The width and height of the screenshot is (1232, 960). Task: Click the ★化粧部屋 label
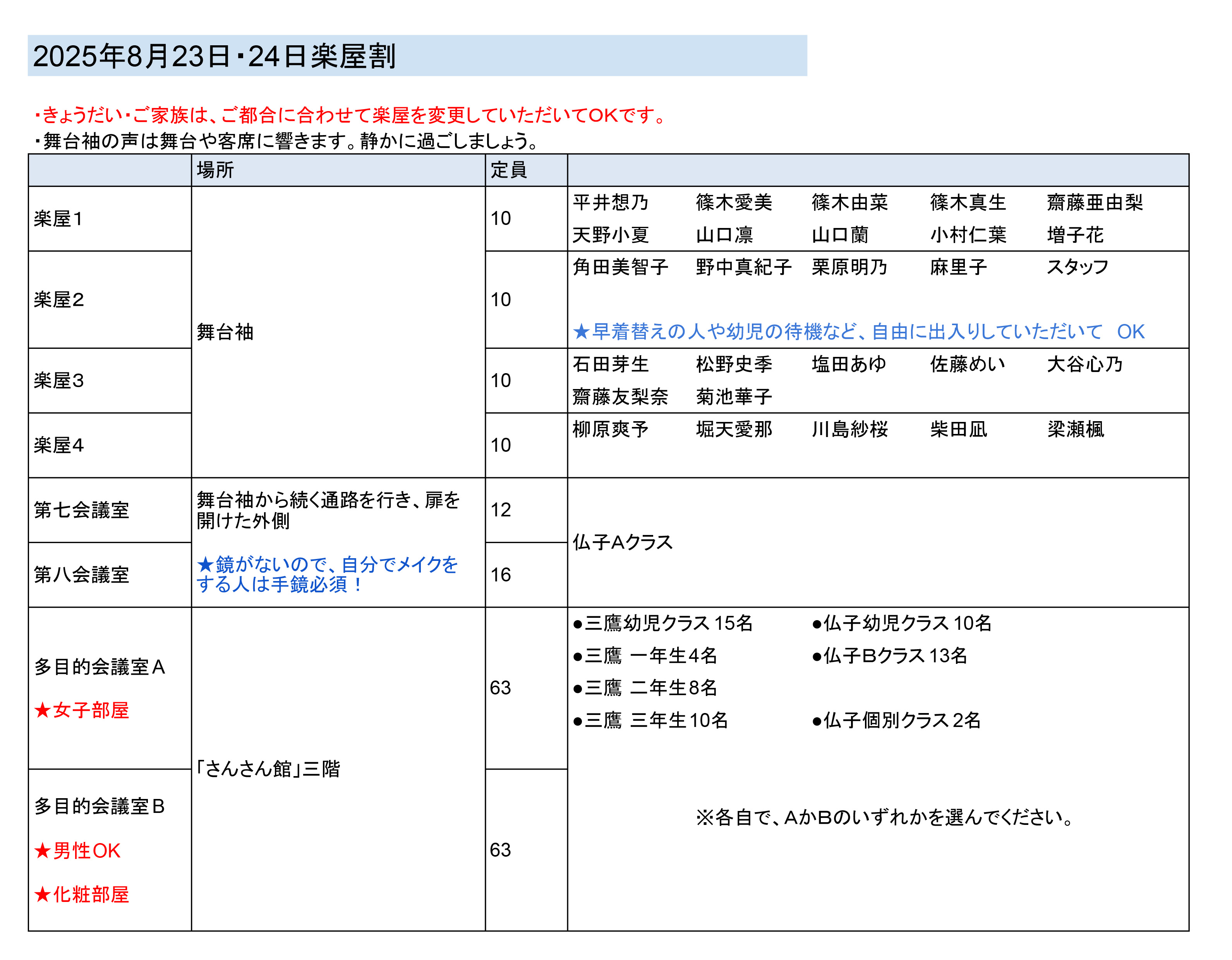82,895
